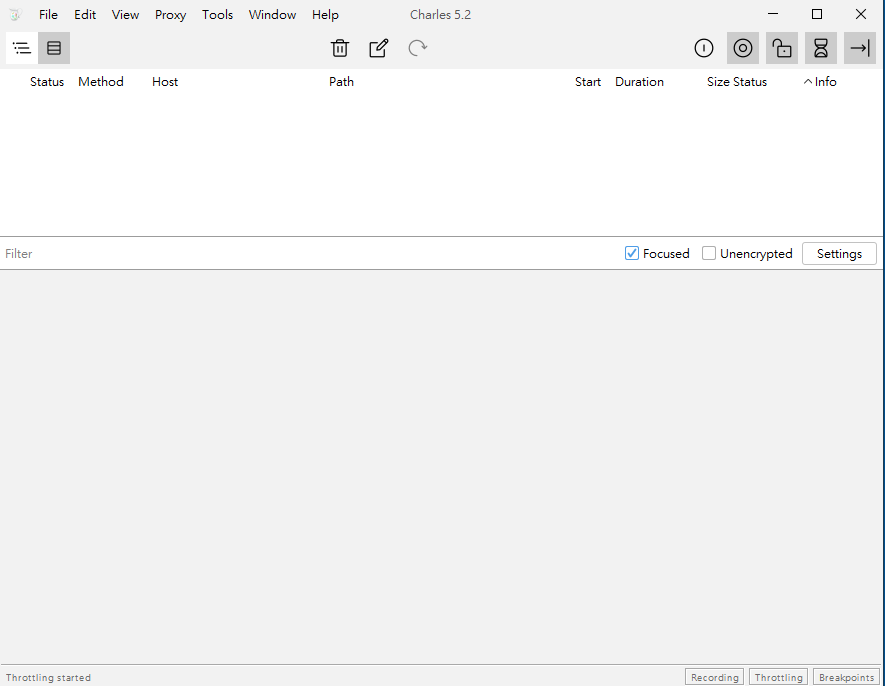Screen dimensions: 885x686
Task: Open the Proxy menu
Action: tap(170, 15)
